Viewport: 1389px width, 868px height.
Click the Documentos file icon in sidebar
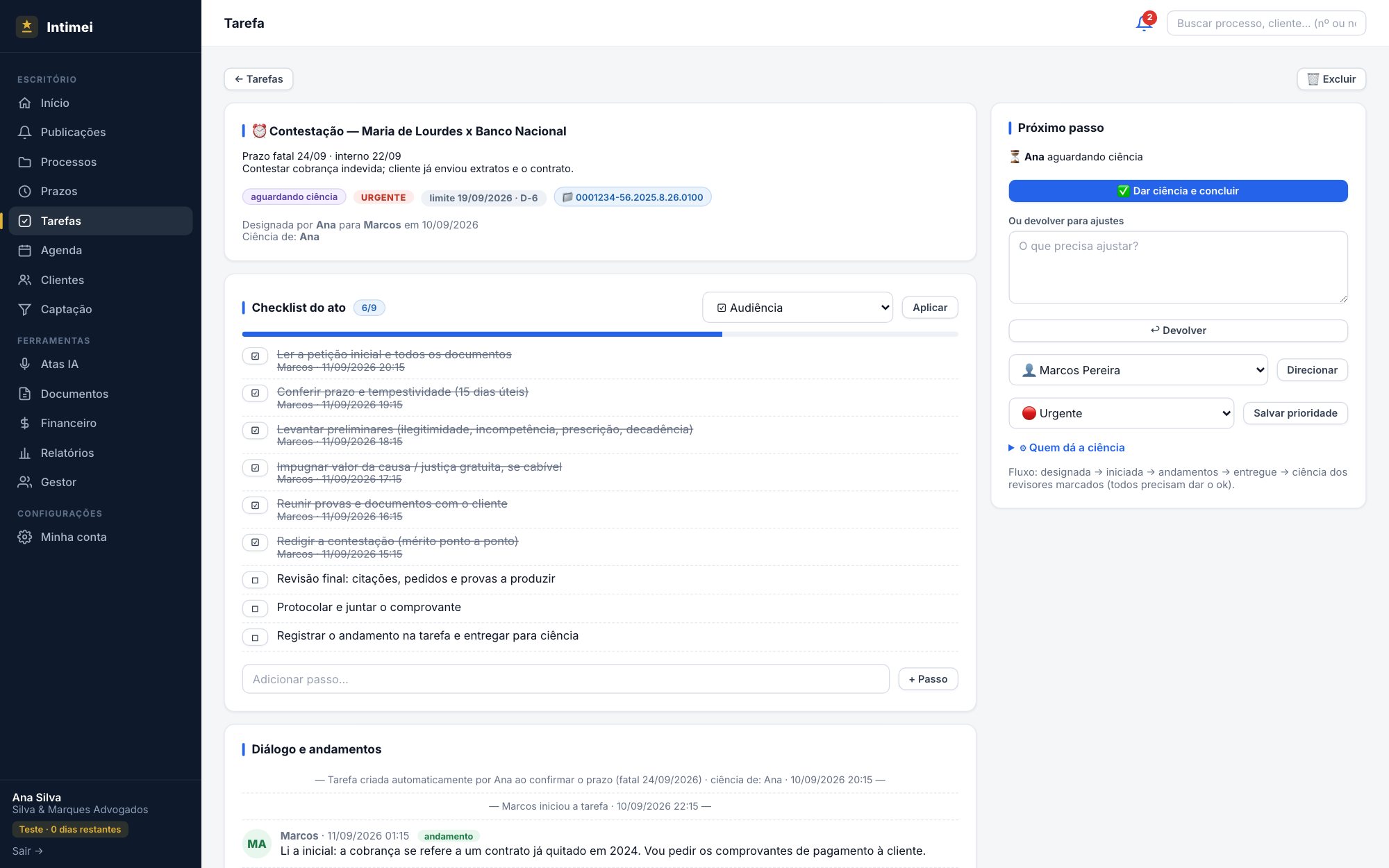click(25, 394)
